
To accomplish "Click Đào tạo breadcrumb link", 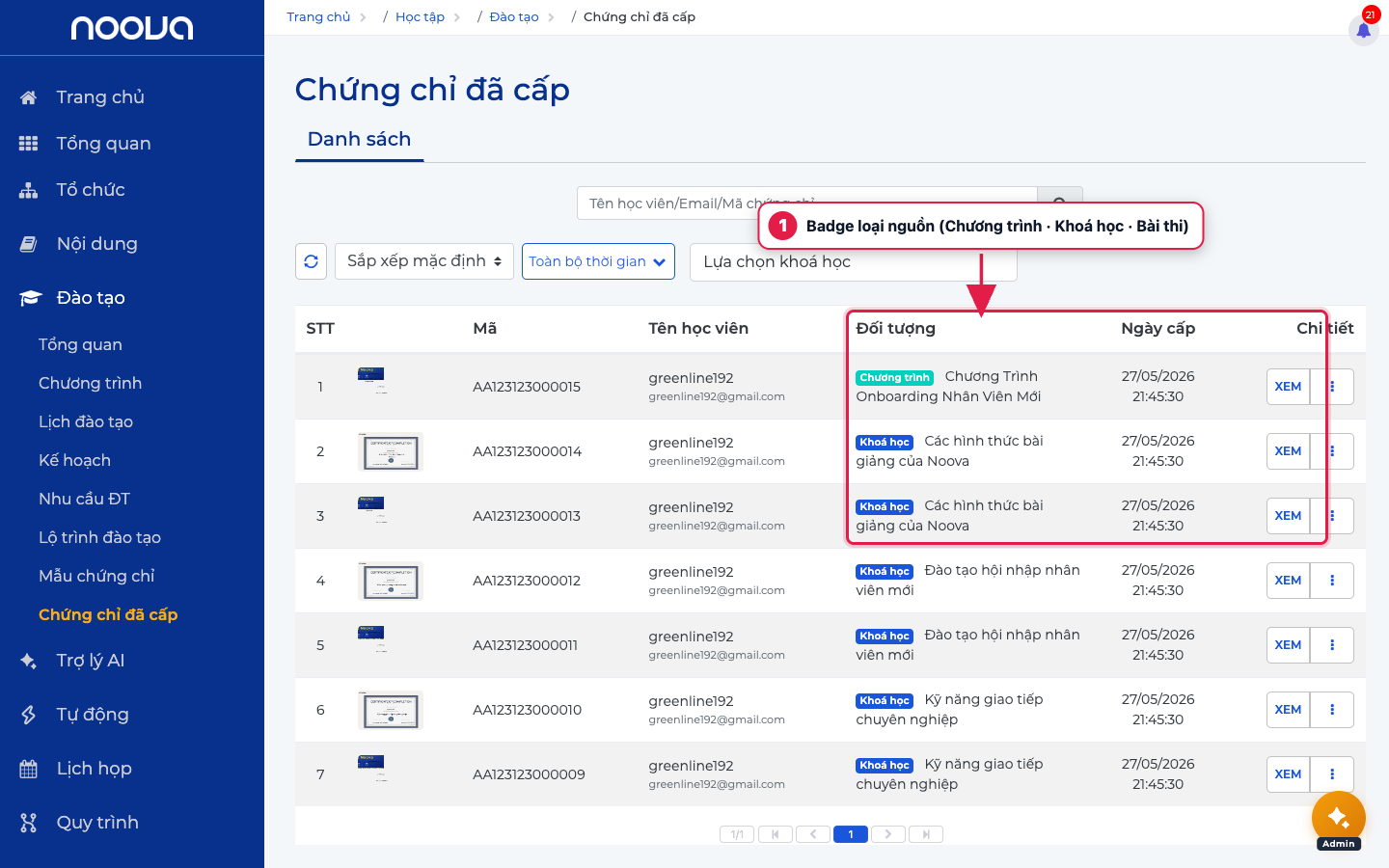I will (514, 16).
